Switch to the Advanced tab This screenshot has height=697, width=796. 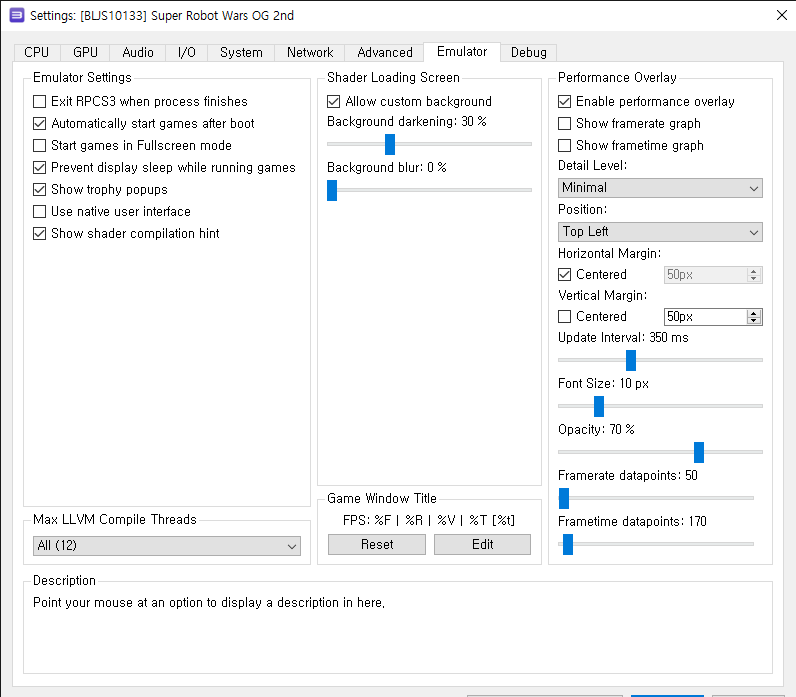coord(385,53)
